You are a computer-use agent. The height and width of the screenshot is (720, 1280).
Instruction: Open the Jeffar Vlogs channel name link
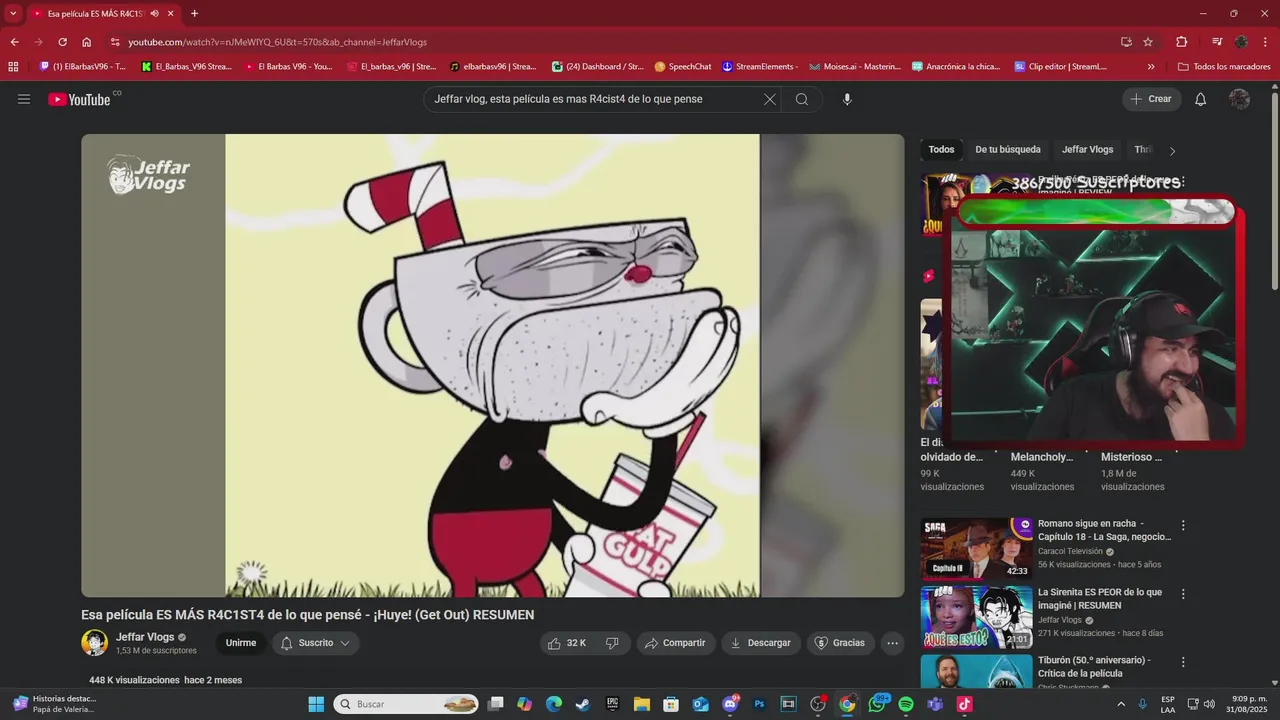coord(145,637)
